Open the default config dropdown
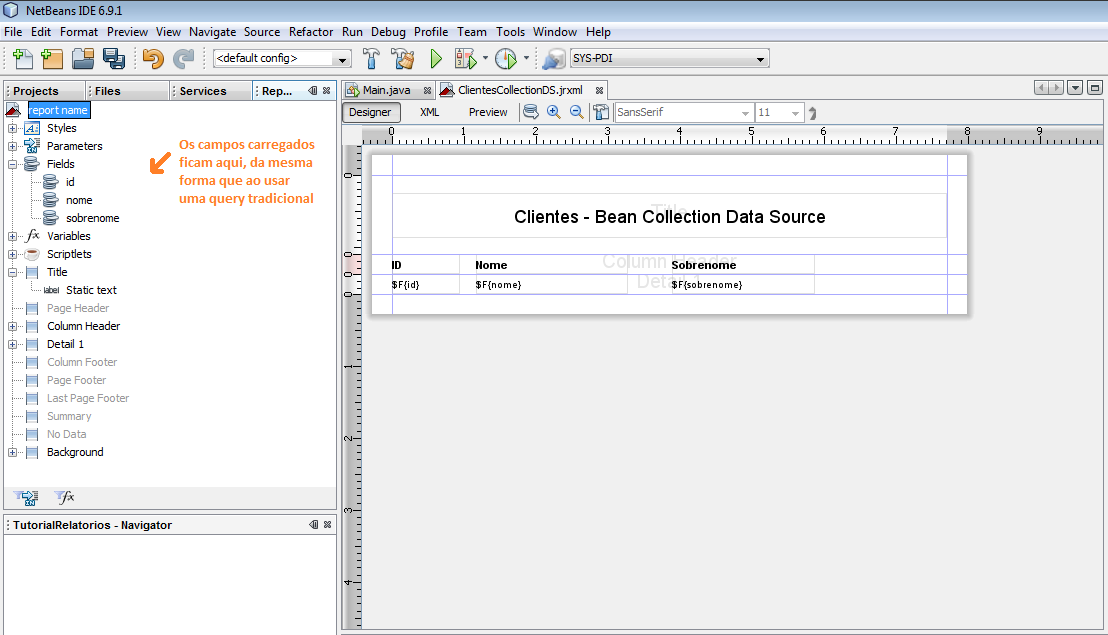1108x635 pixels. click(x=282, y=59)
